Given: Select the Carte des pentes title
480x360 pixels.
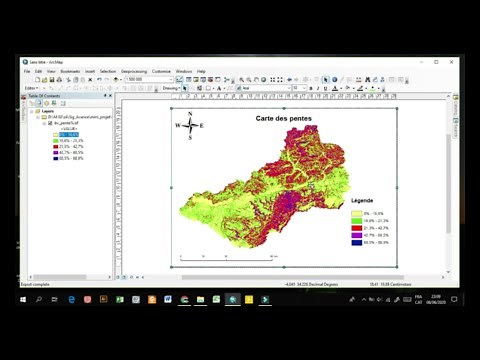Looking at the screenshot, I should 284,118.
